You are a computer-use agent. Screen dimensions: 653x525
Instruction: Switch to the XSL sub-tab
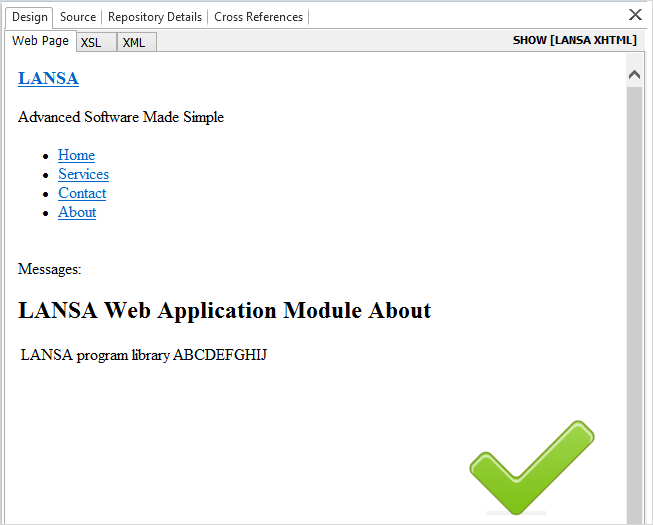coord(96,42)
